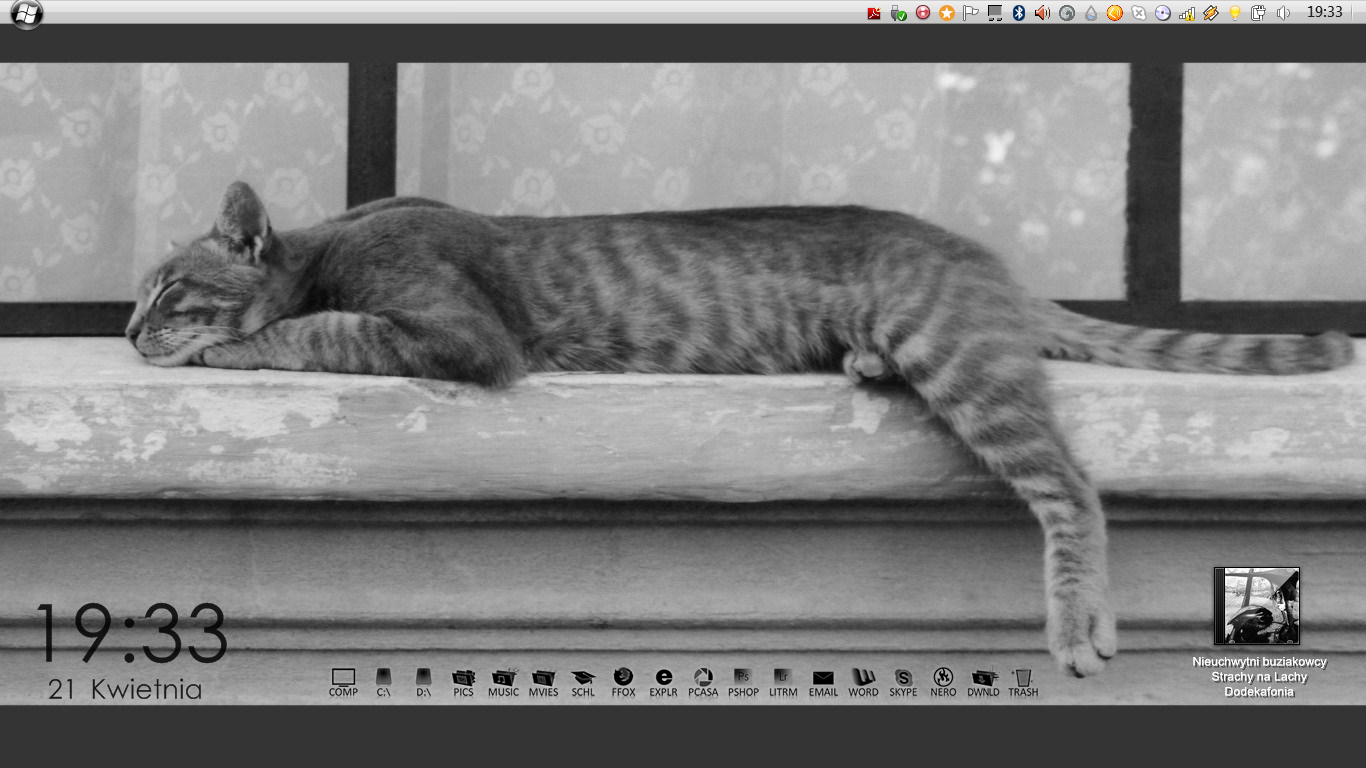
Task: Click the red speaker volume tray icon
Action: click(x=1043, y=13)
